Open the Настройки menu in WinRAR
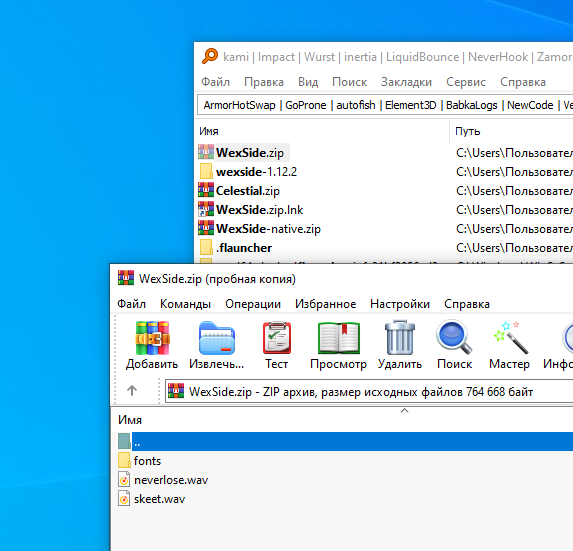 point(400,304)
